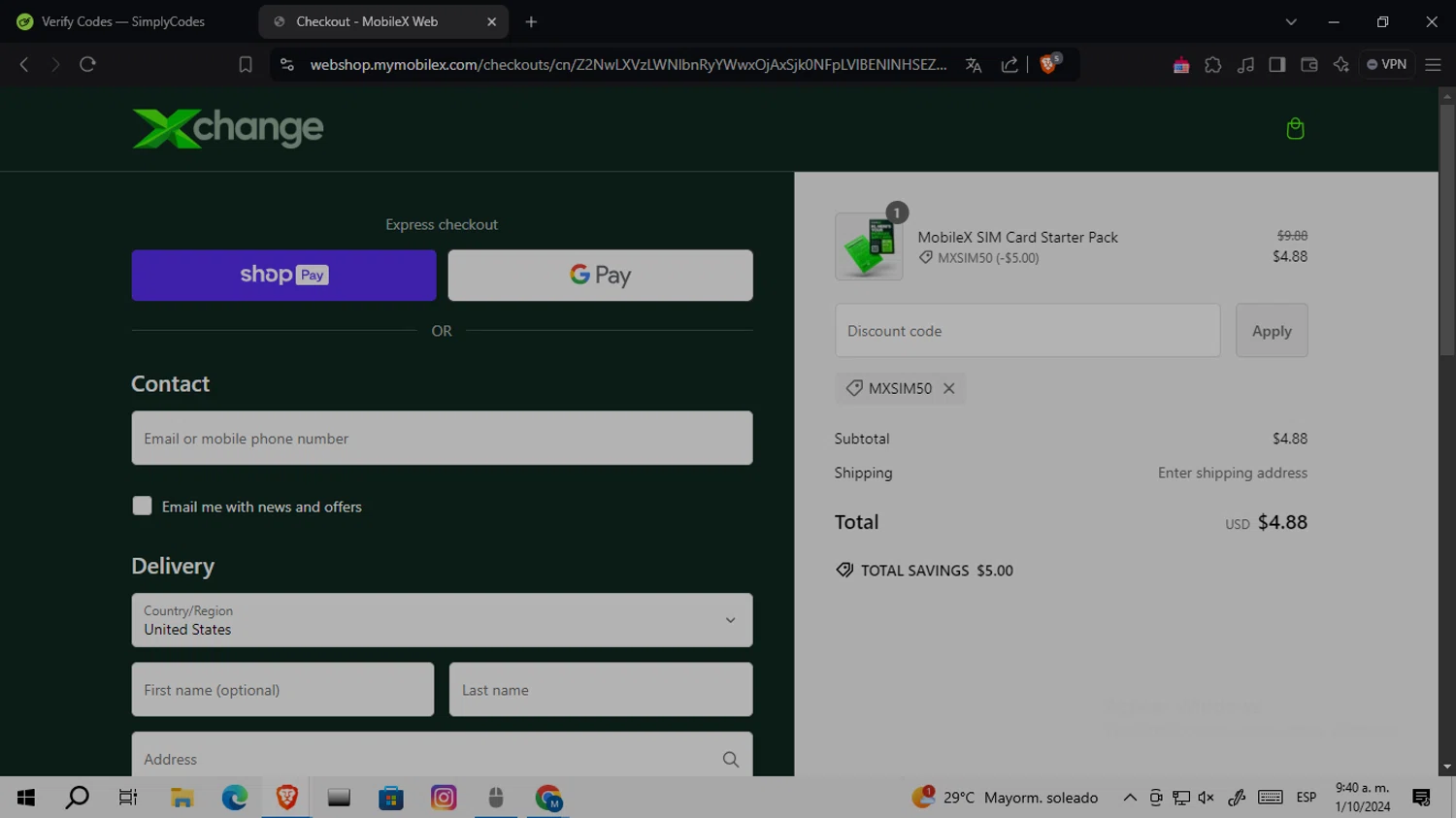Viewport: 1456px width, 818px height.
Task: Open the tab search dropdown arrow
Action: point(1291,21)
